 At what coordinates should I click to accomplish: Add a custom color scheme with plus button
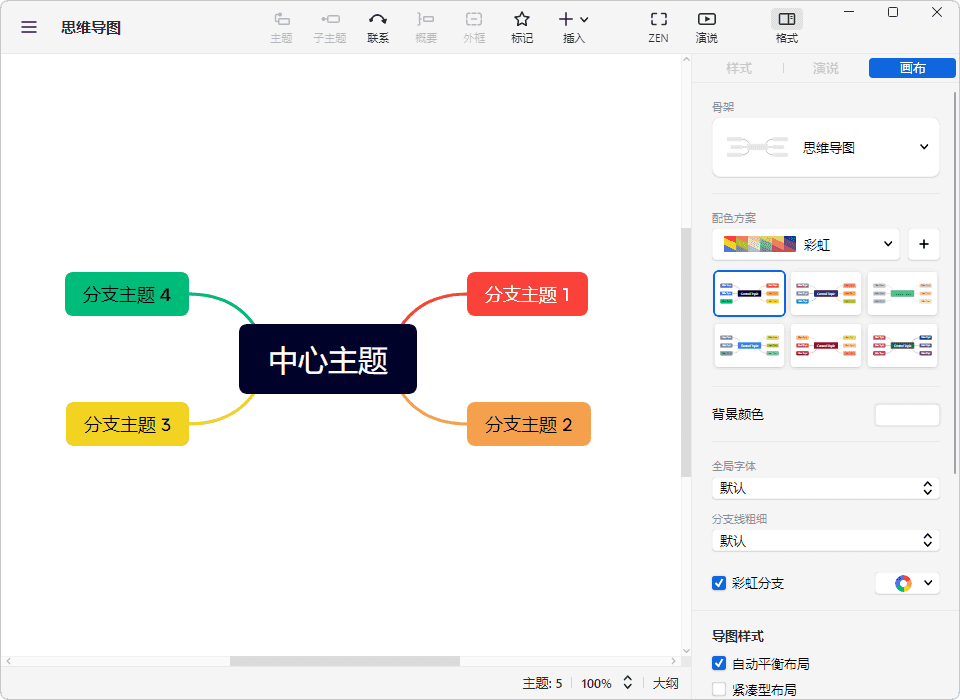pos(924,244)
